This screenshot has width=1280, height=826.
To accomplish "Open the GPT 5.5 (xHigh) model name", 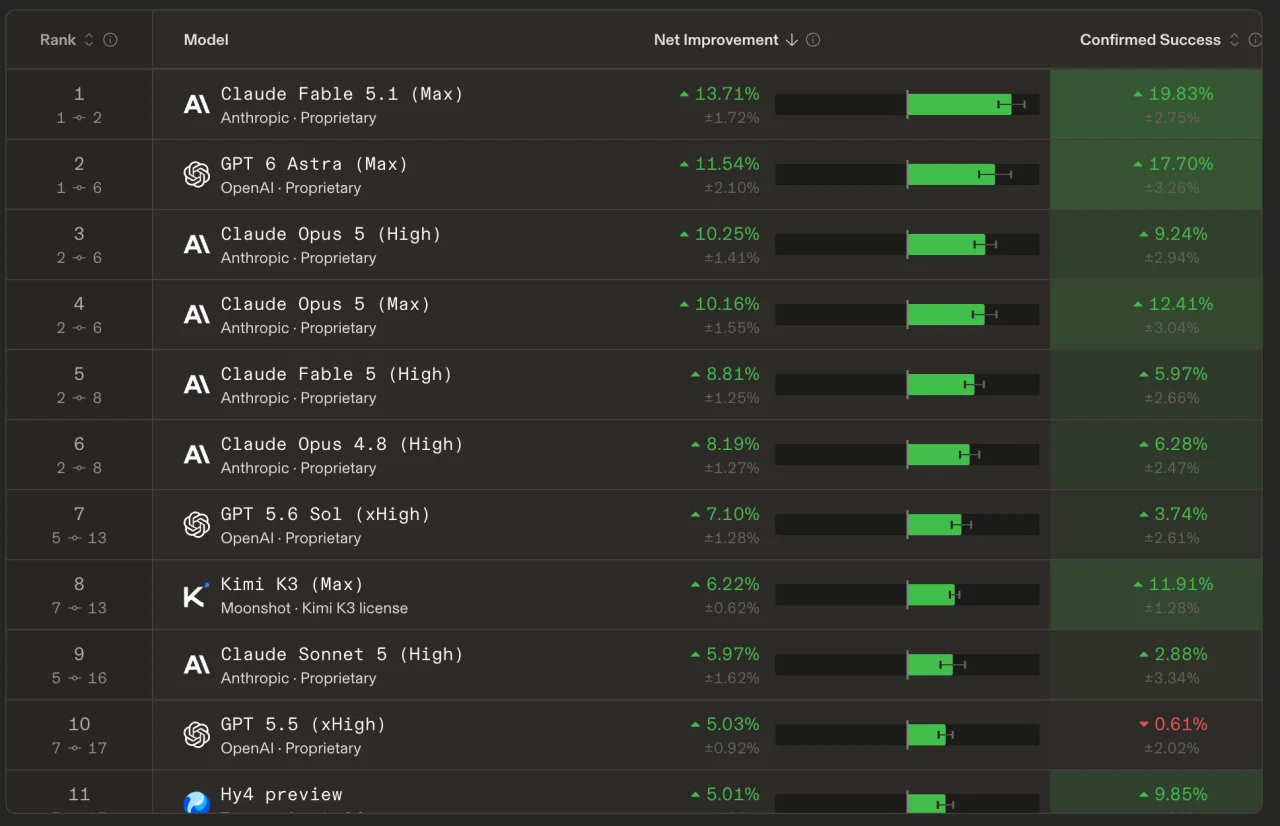I will (x=303, y=724).
